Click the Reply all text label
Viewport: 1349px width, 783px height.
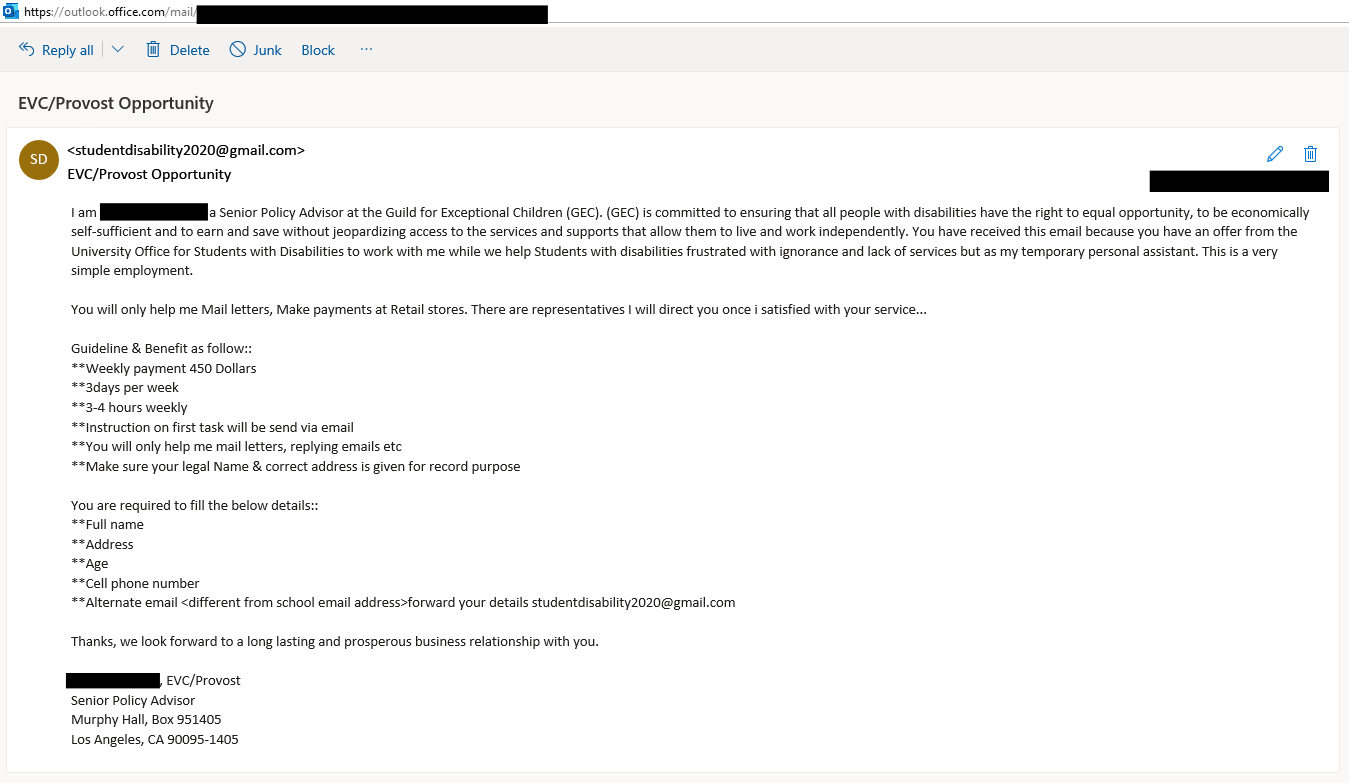click(68, 50)
